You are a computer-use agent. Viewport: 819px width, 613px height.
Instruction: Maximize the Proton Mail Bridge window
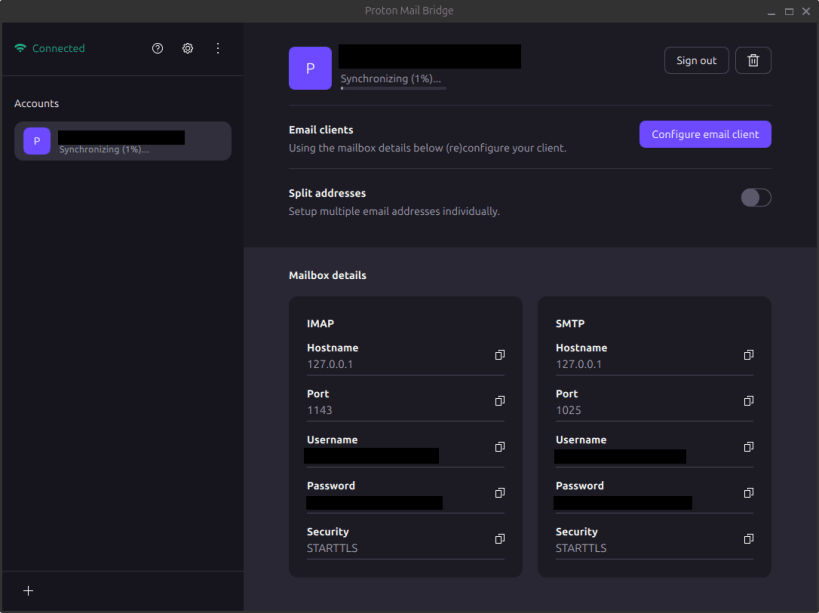point(789,11)
